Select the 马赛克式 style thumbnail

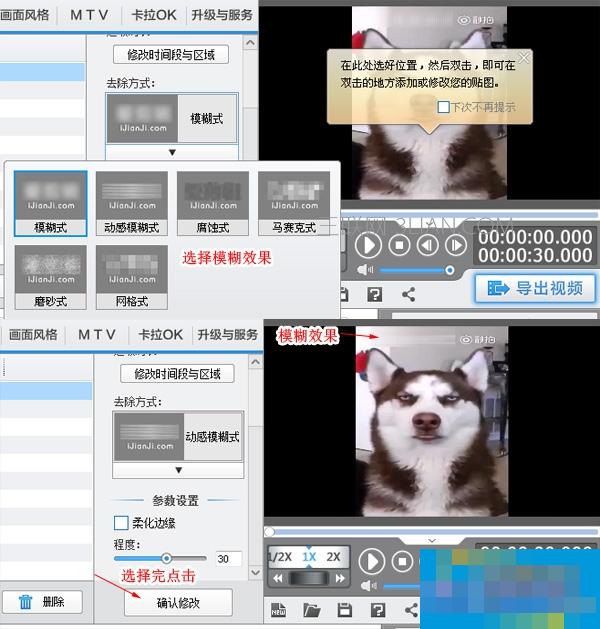[x=294, y=203]
